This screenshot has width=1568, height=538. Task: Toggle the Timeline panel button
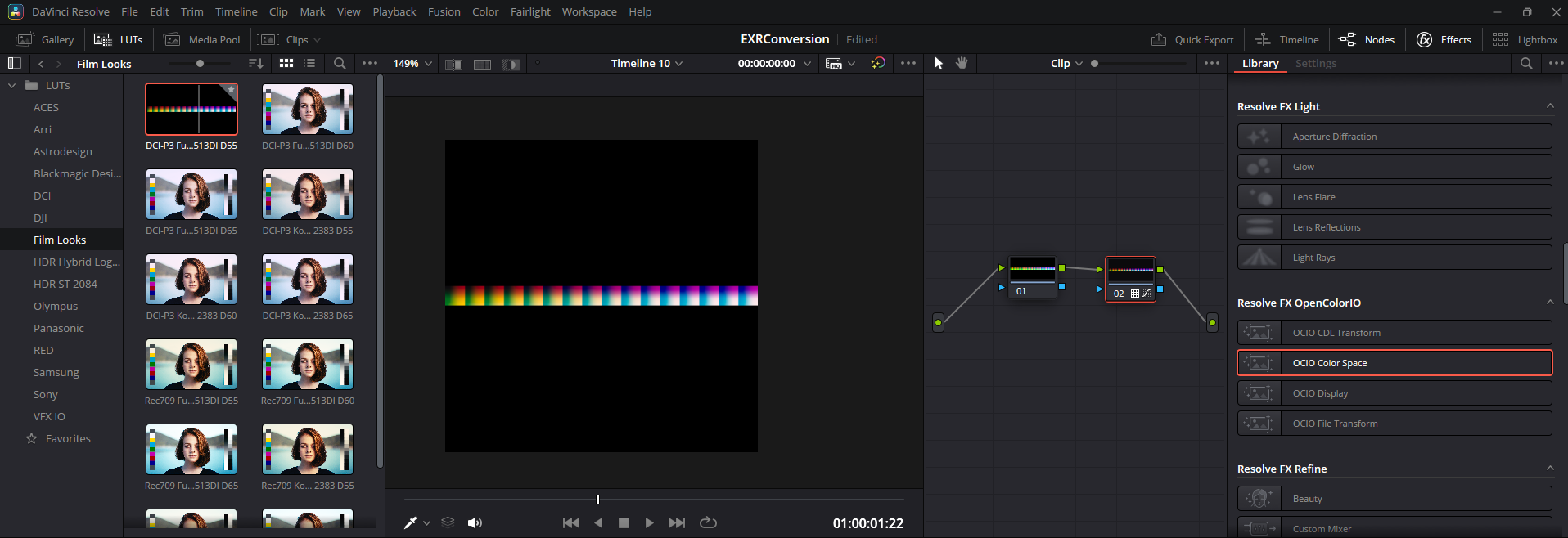coord(1287,39)
